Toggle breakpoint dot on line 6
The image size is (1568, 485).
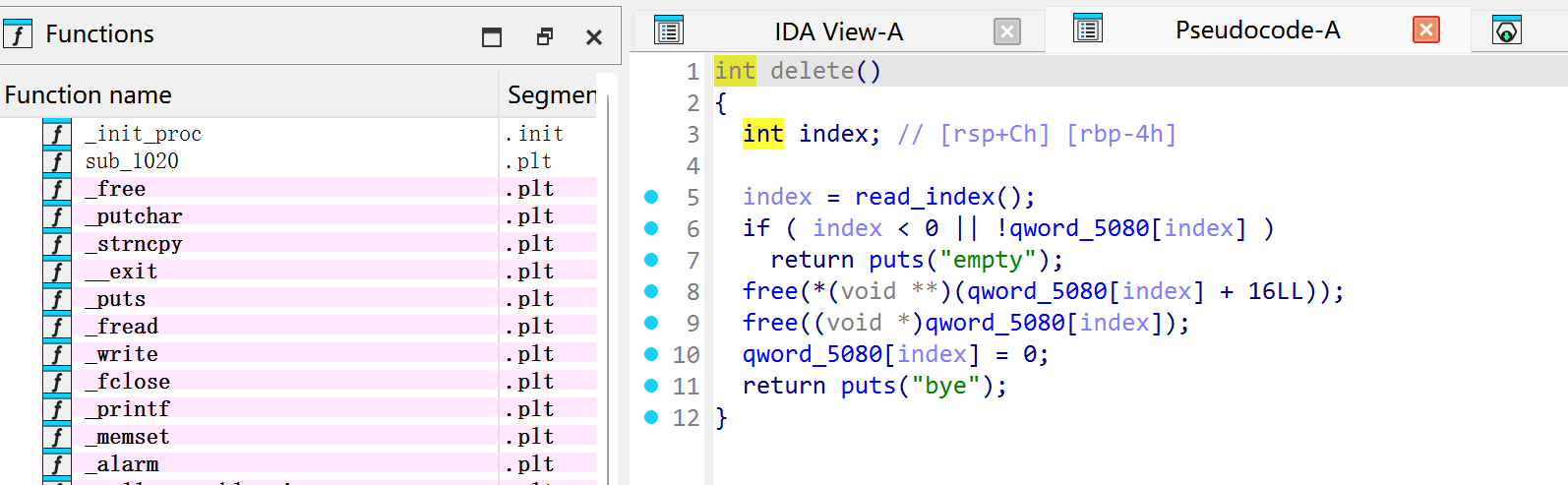[x=651, y=228]
